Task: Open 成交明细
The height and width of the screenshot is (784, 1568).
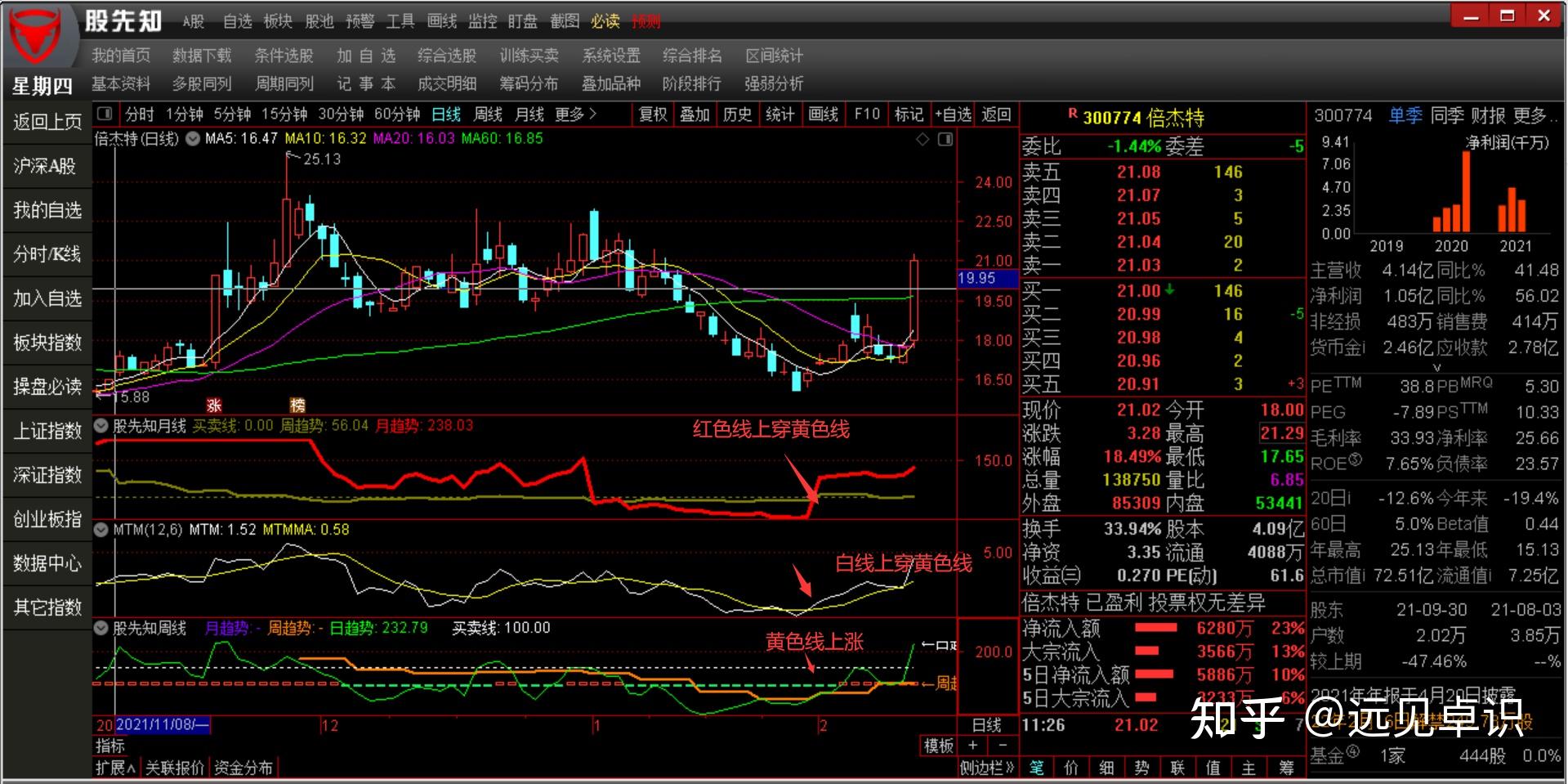Action: (x=447, y=83)
